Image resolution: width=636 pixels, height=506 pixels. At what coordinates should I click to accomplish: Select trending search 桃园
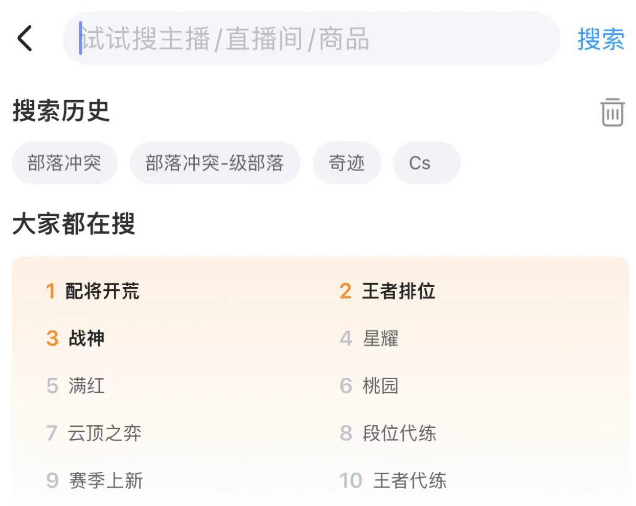click(380, 385)
